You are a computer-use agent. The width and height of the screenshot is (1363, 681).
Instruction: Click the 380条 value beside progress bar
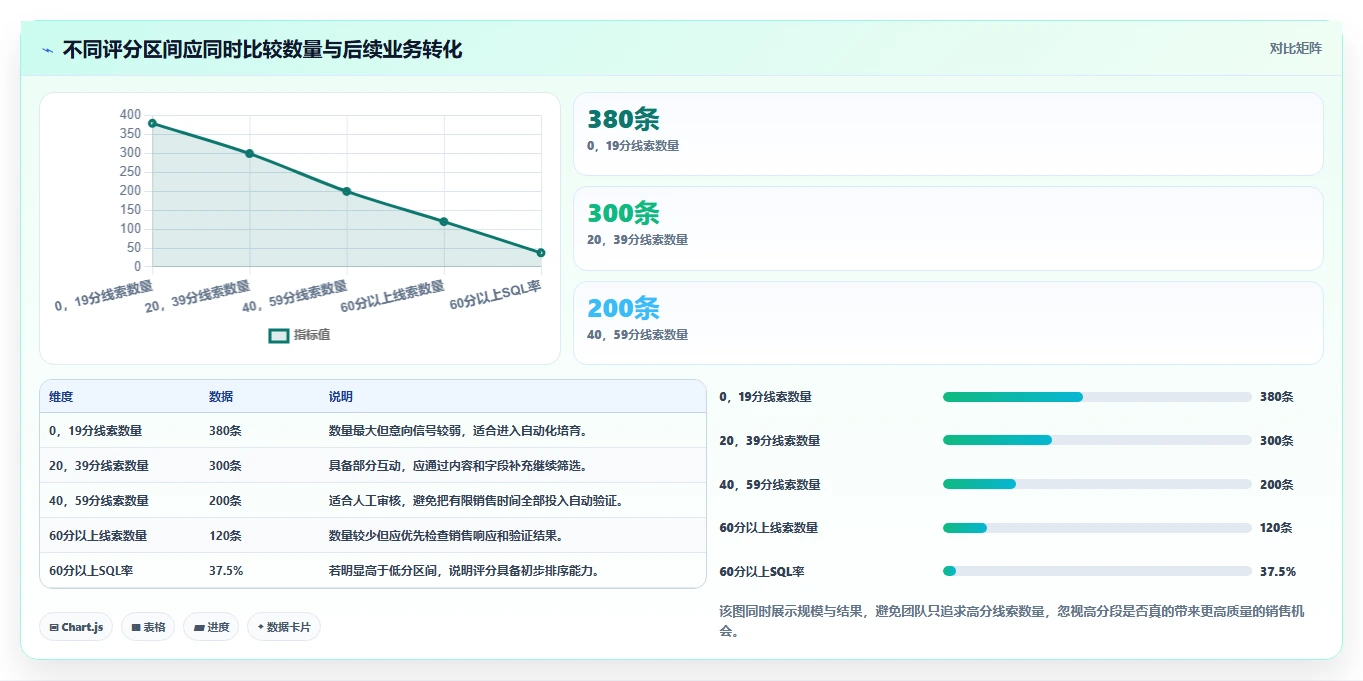(x=1277, y=397)
